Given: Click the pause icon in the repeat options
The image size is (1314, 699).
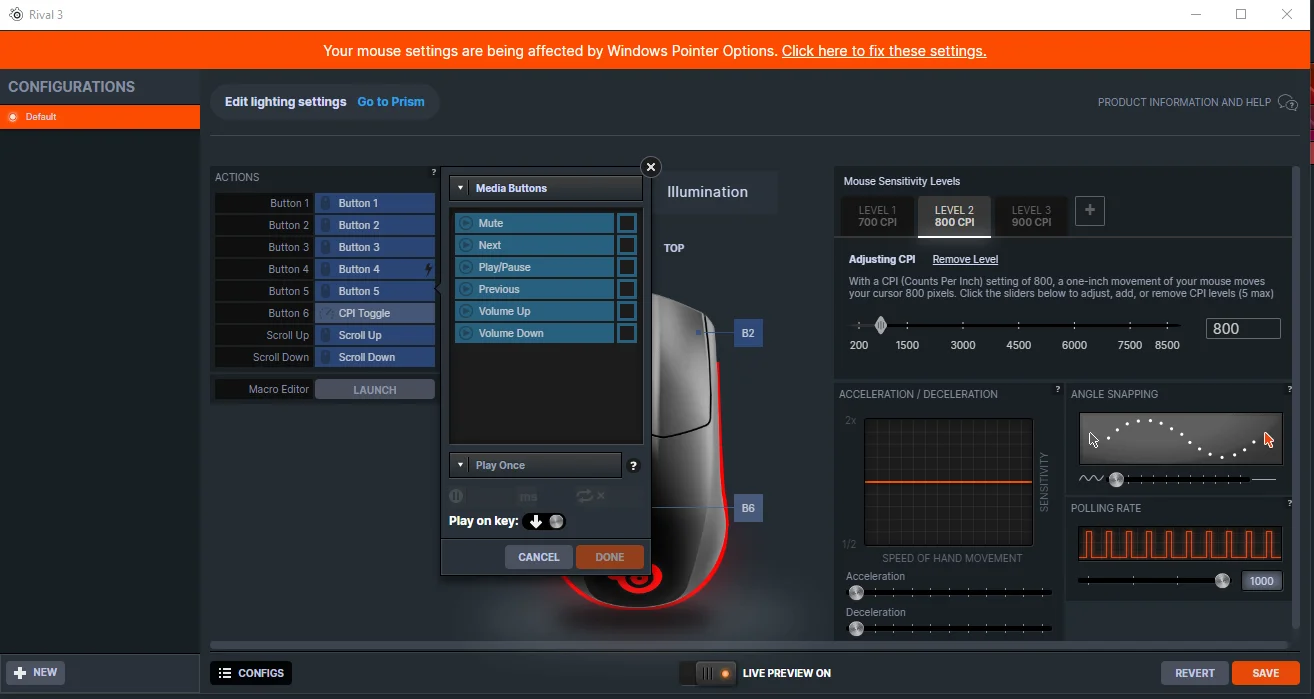Looking at the screenshot, I should click(x=456, y=496).
